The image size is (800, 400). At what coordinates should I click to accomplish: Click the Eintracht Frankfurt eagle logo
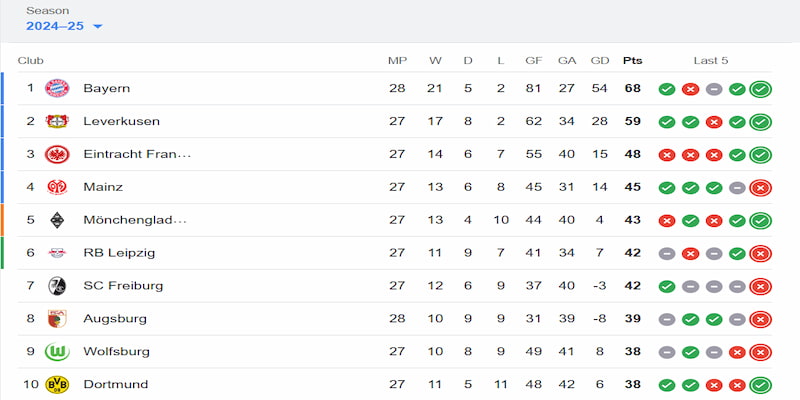tap(57, 154)
